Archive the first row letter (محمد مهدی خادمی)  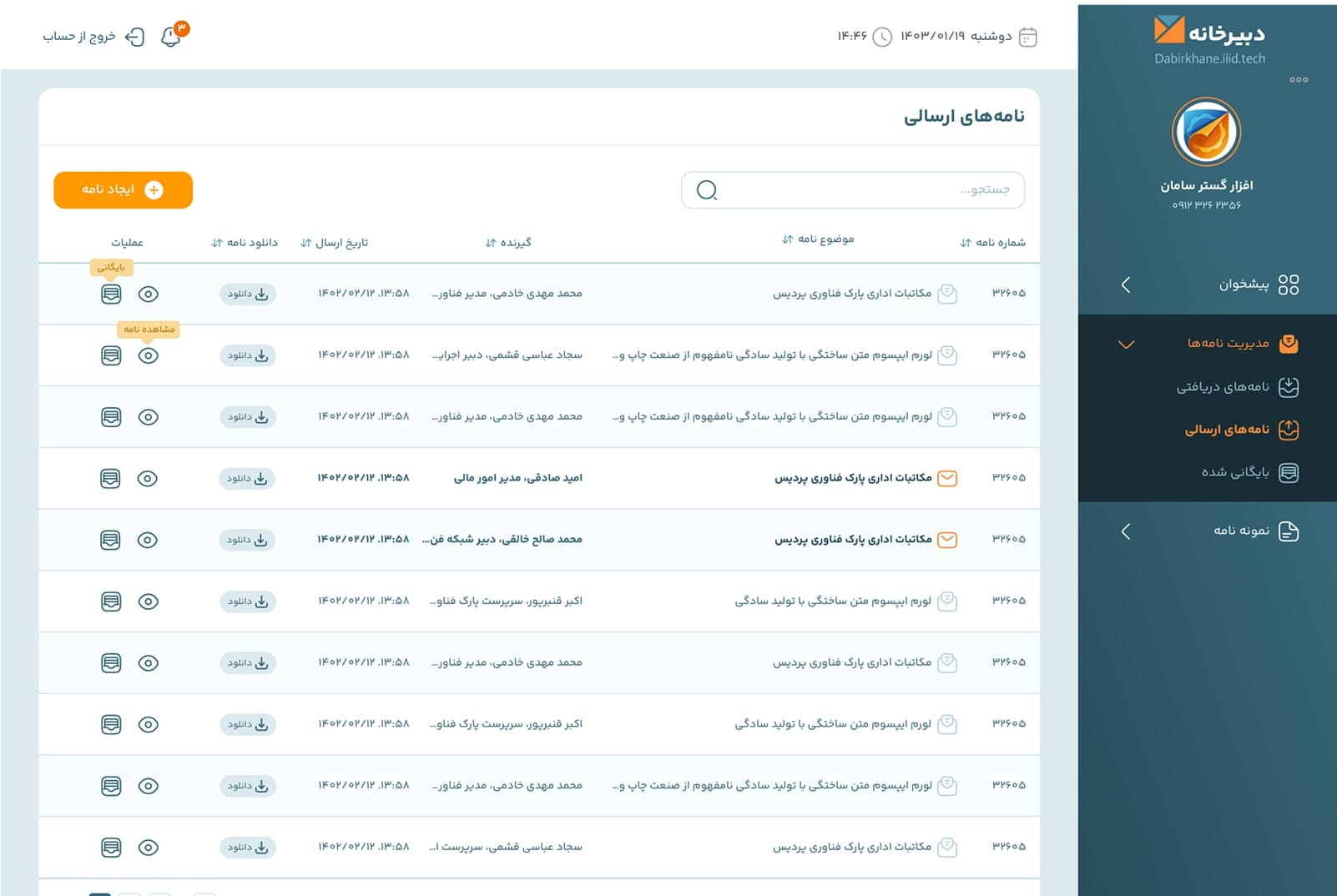(x=111, y=294)
